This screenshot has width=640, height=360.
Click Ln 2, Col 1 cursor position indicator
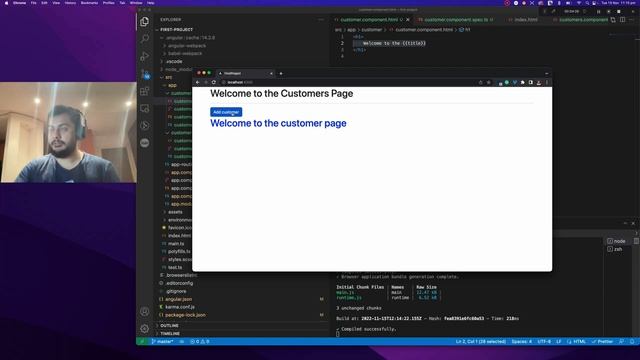click(x=480, y=342)
